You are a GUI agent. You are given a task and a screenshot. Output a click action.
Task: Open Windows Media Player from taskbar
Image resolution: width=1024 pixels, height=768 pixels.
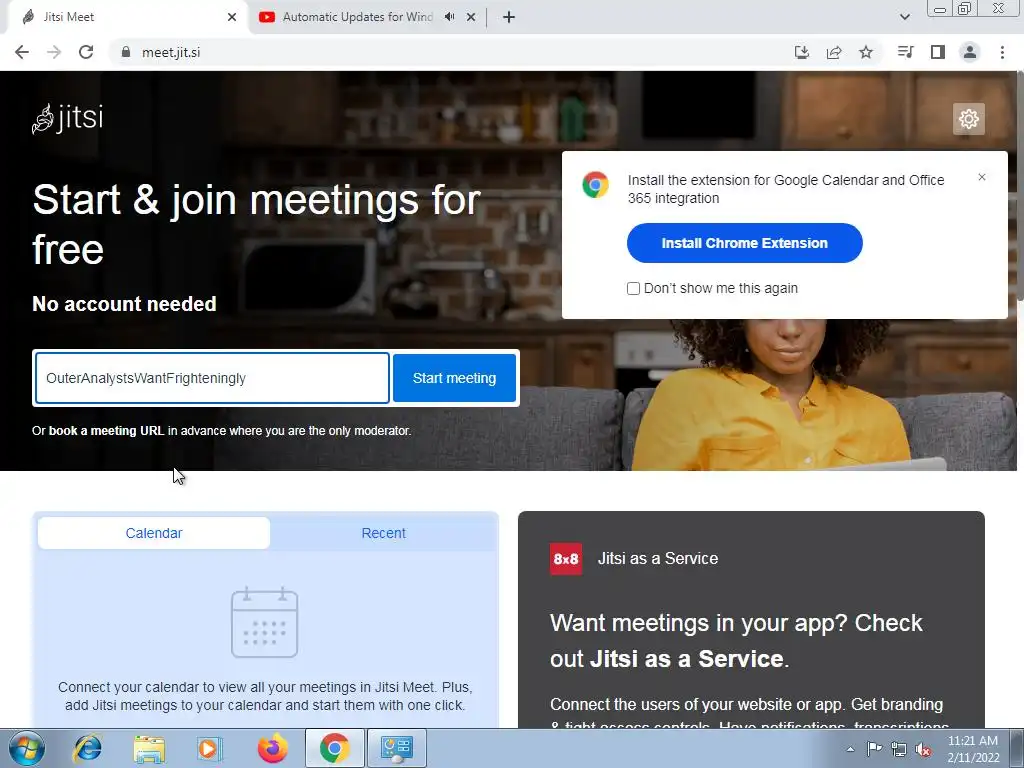(x=210, y=748)
